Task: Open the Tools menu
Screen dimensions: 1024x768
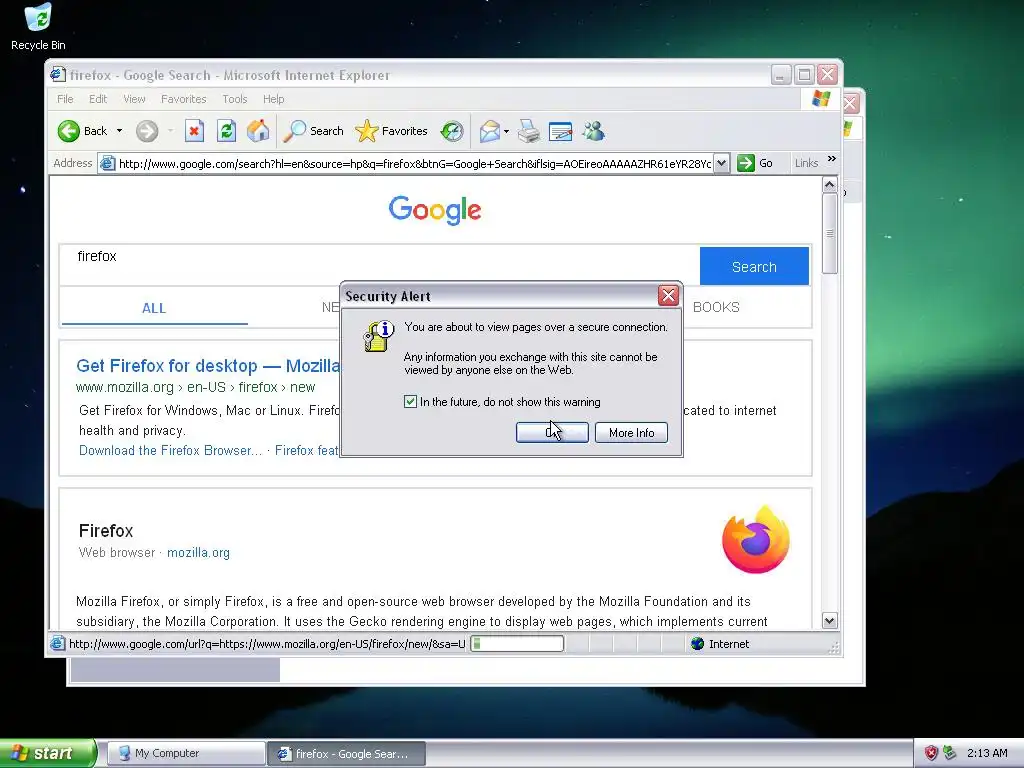Action: click(234, 99)
